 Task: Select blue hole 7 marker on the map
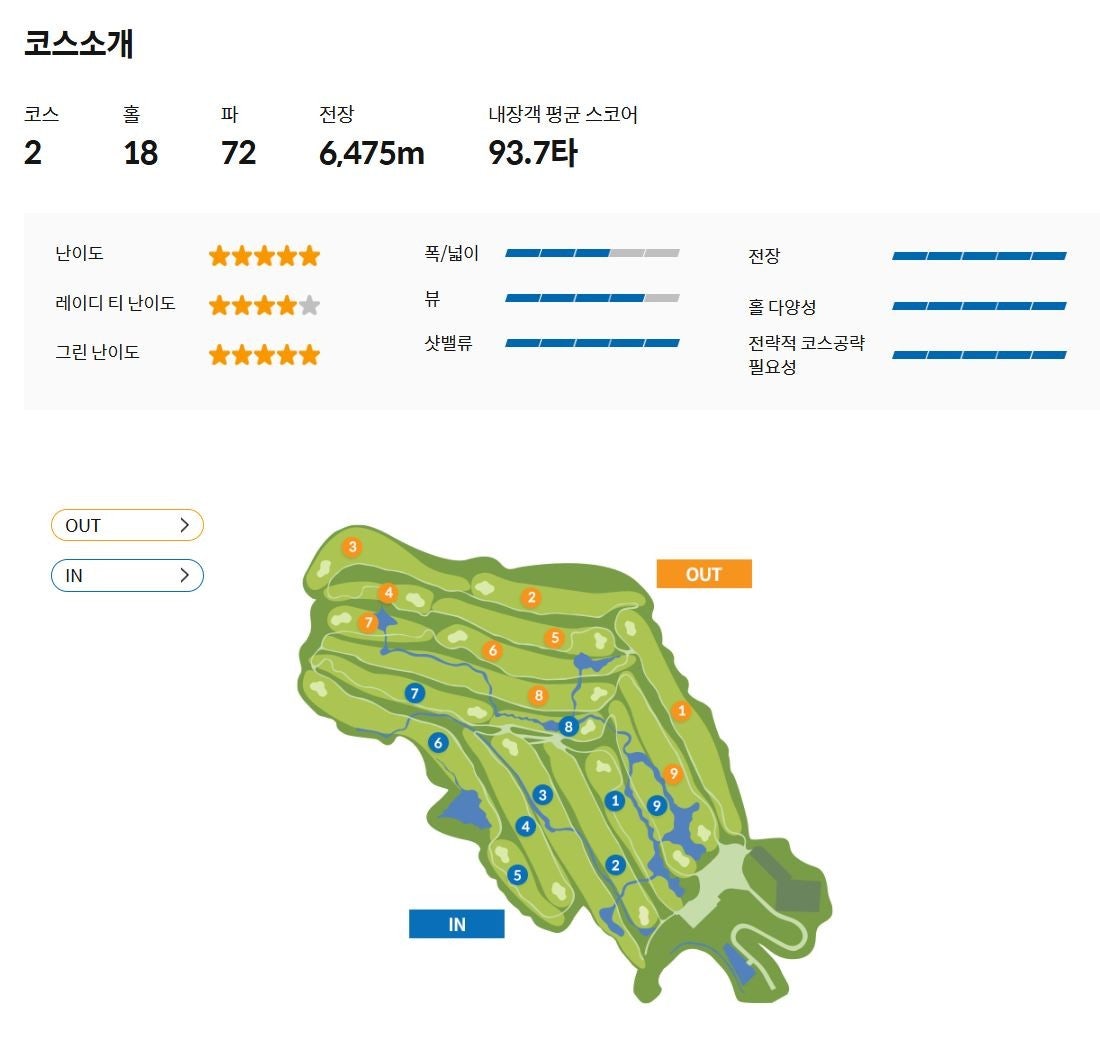click(416, 691)
